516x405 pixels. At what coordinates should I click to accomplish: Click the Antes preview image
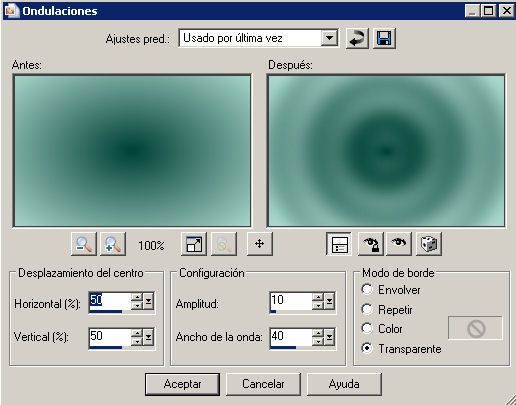(132, 151)
